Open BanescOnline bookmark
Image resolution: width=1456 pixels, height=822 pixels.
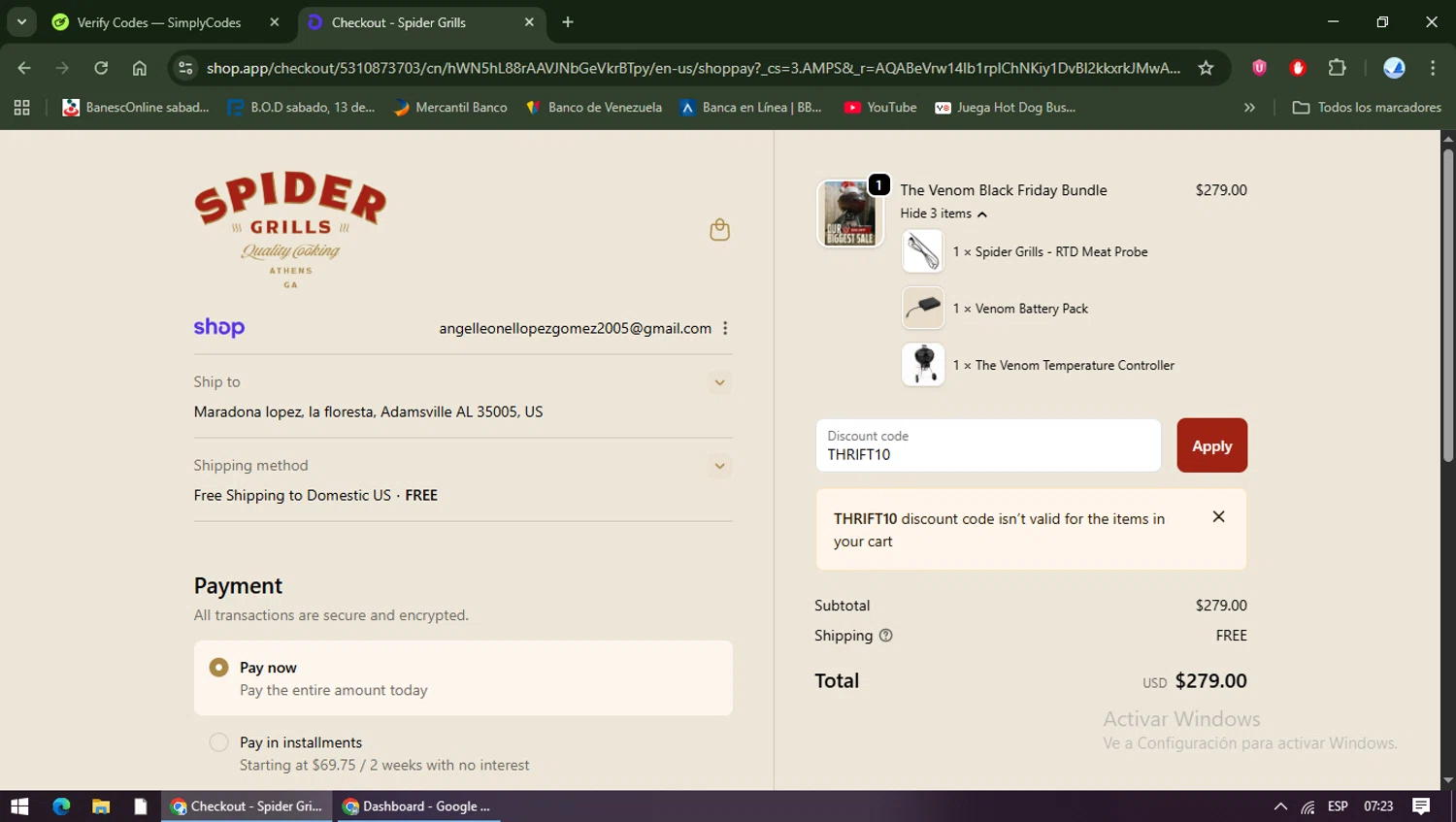(x=136, y=108)
